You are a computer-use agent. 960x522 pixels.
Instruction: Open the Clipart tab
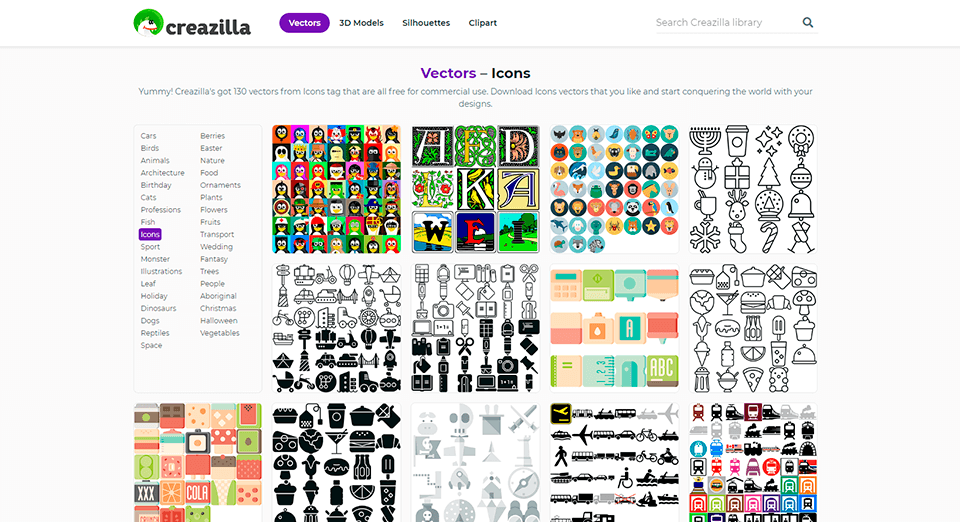pos(482,23)
